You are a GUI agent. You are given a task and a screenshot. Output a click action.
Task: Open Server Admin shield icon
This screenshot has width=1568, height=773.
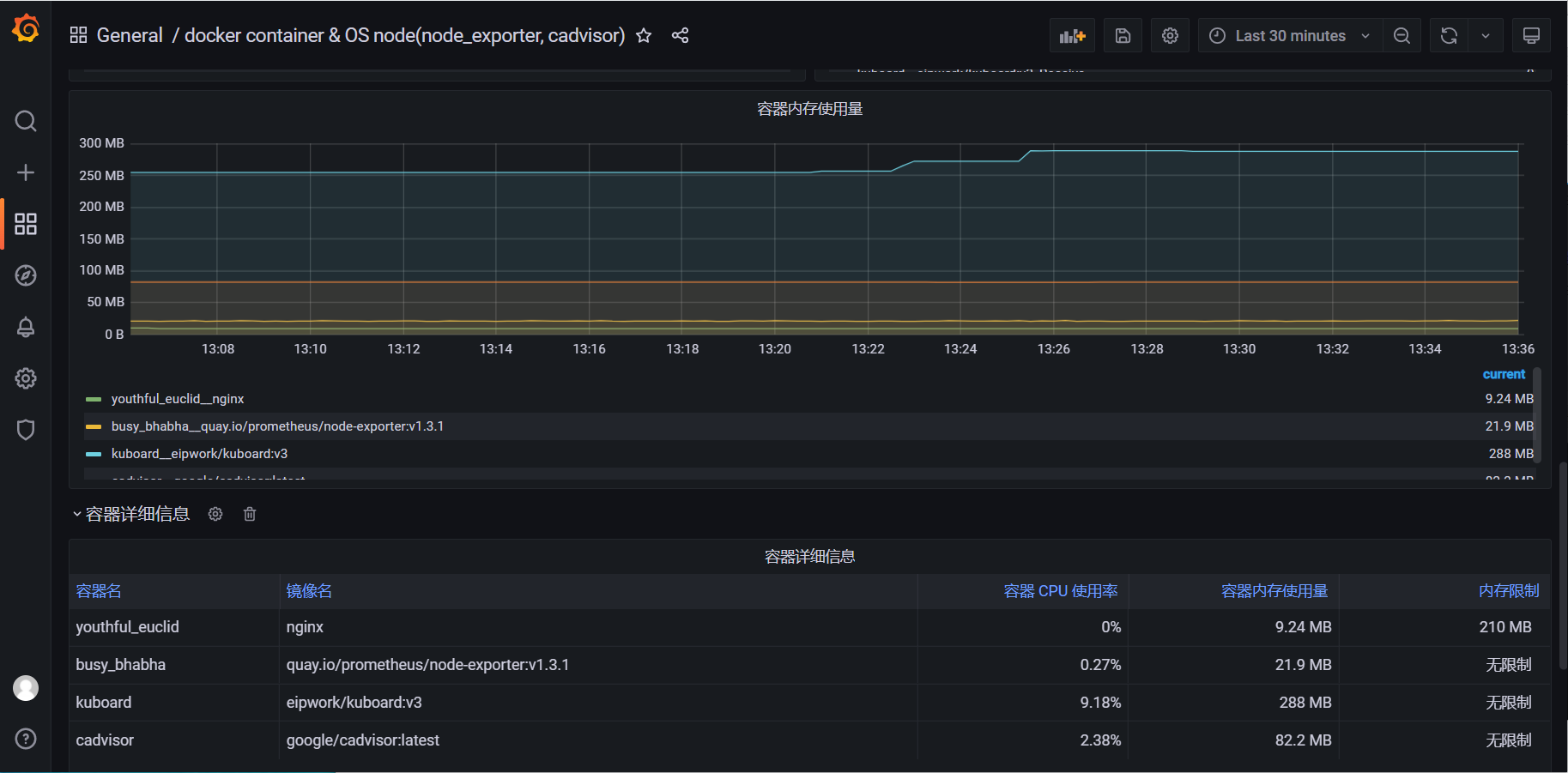click(x=26, y=430)
